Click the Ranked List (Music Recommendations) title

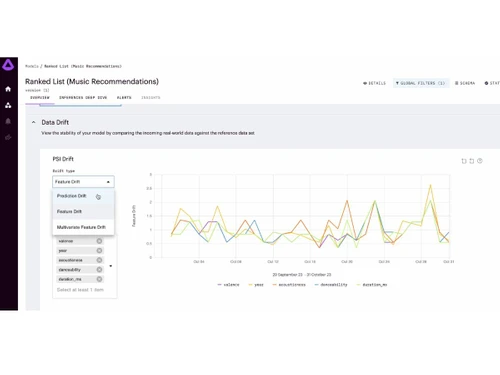(x=92, y=81)
